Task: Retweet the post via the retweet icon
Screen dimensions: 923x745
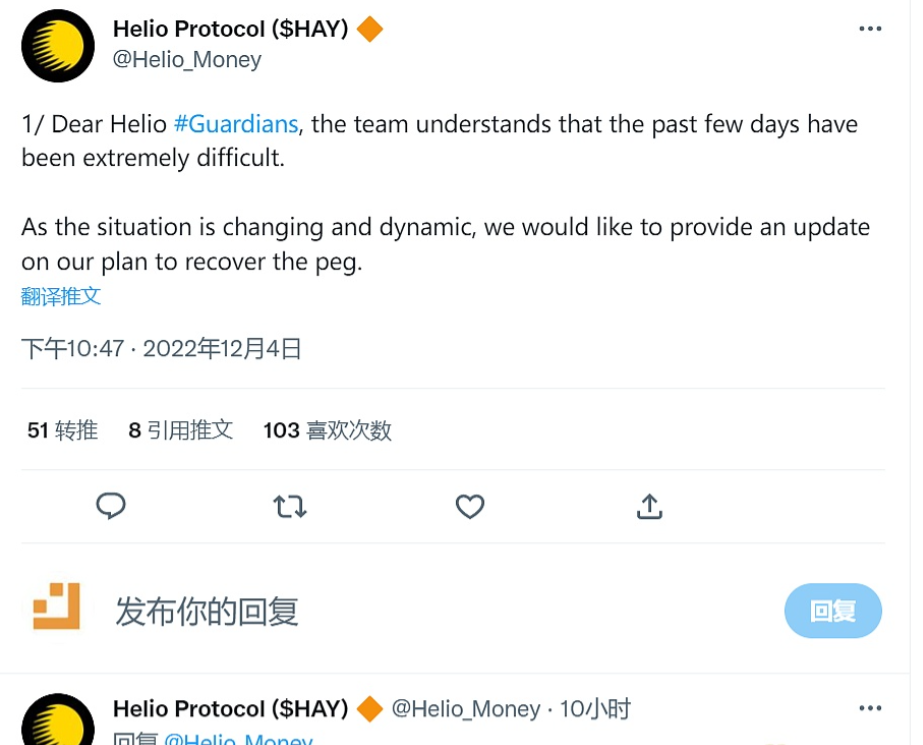Action: pos(290,507)
